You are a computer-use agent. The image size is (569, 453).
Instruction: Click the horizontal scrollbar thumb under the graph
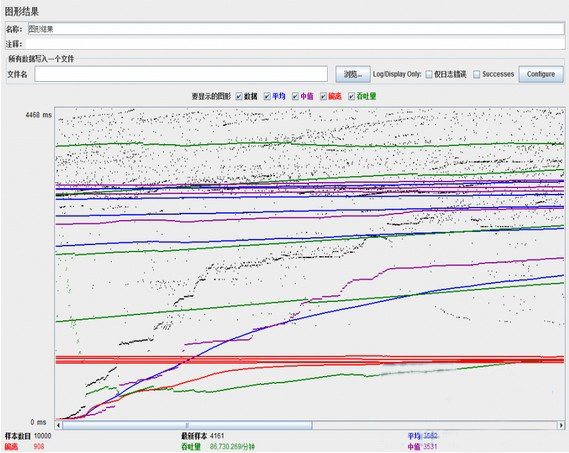pyautogui.click(x=187, y=425)
